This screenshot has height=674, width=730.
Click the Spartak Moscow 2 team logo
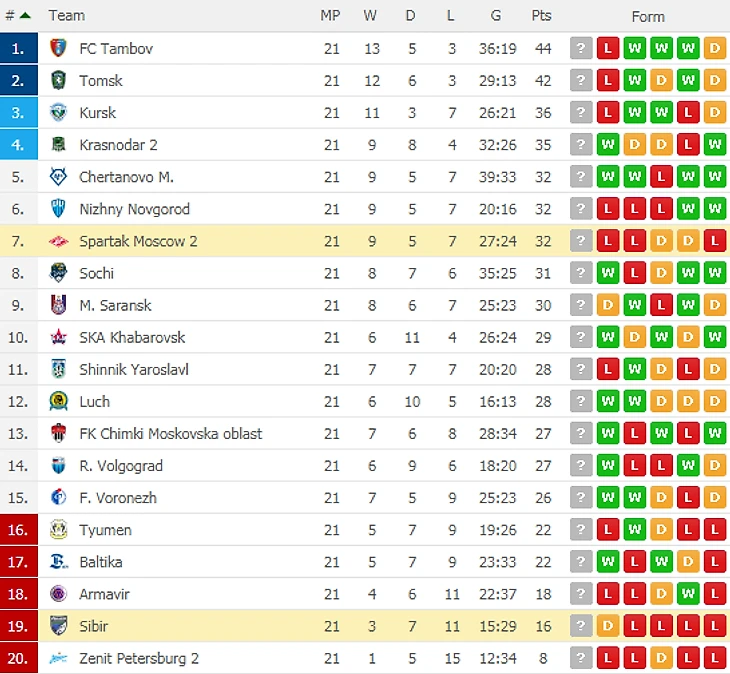click(58, 241)
